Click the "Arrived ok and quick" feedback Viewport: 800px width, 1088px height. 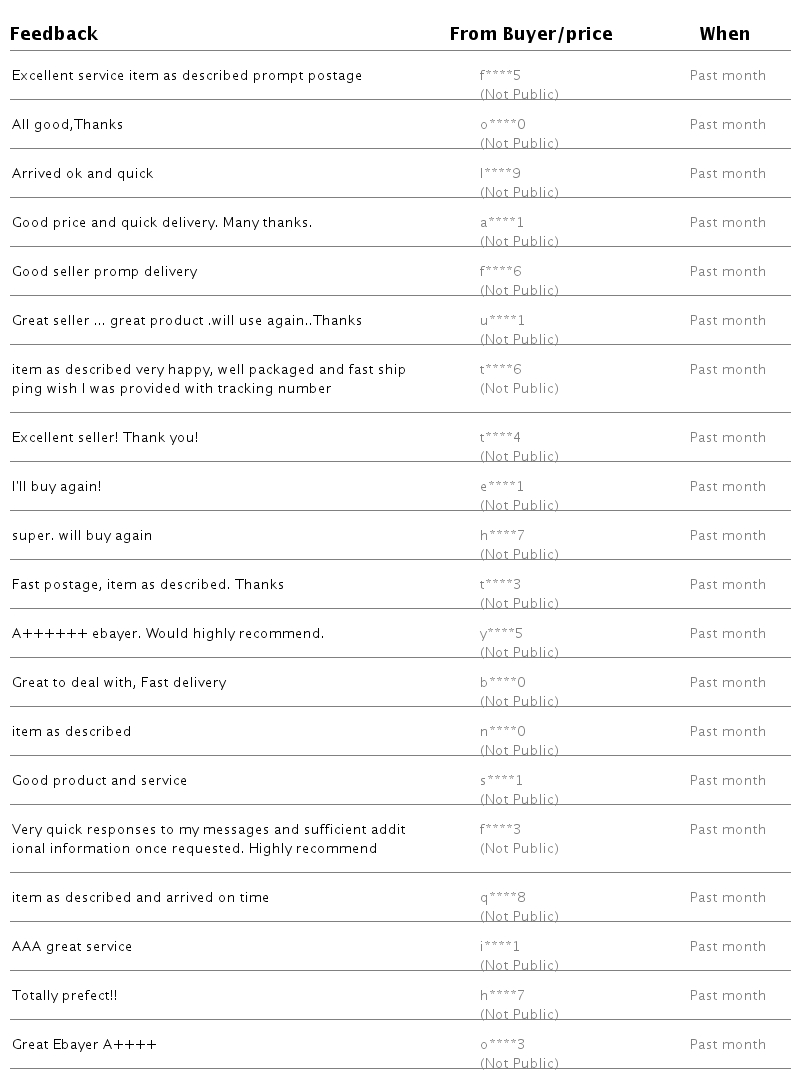(x=83, y=174)
